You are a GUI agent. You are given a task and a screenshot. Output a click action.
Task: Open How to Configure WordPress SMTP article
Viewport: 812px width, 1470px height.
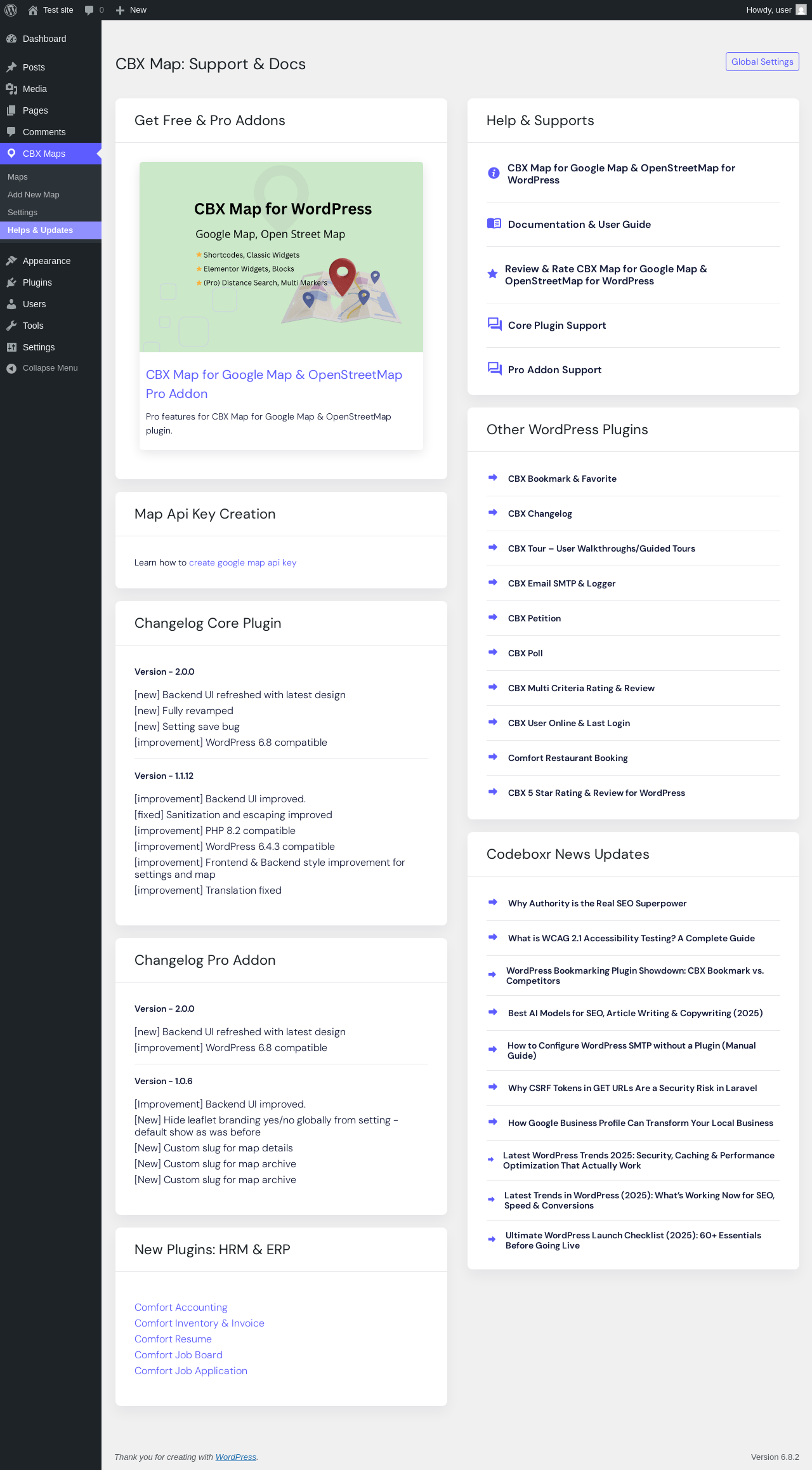tap(631, 1050)
